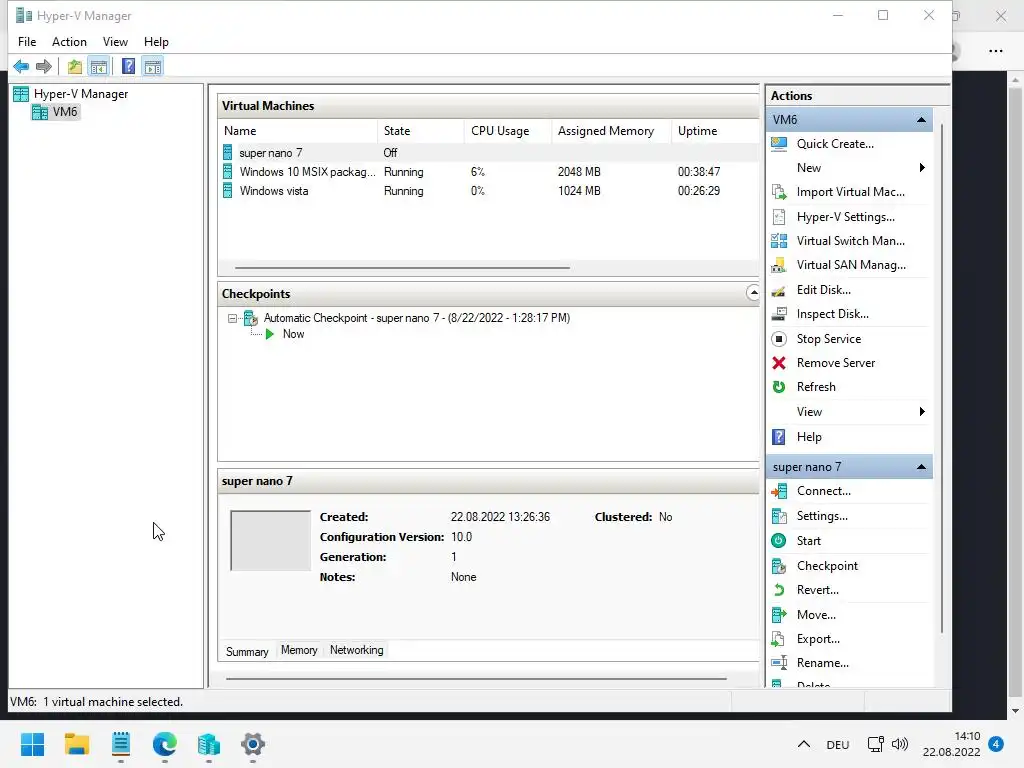The image size is (1024, 768).
Task: Toggle the console tree pane toolbar icon
Action: click(x=99, y=66)
